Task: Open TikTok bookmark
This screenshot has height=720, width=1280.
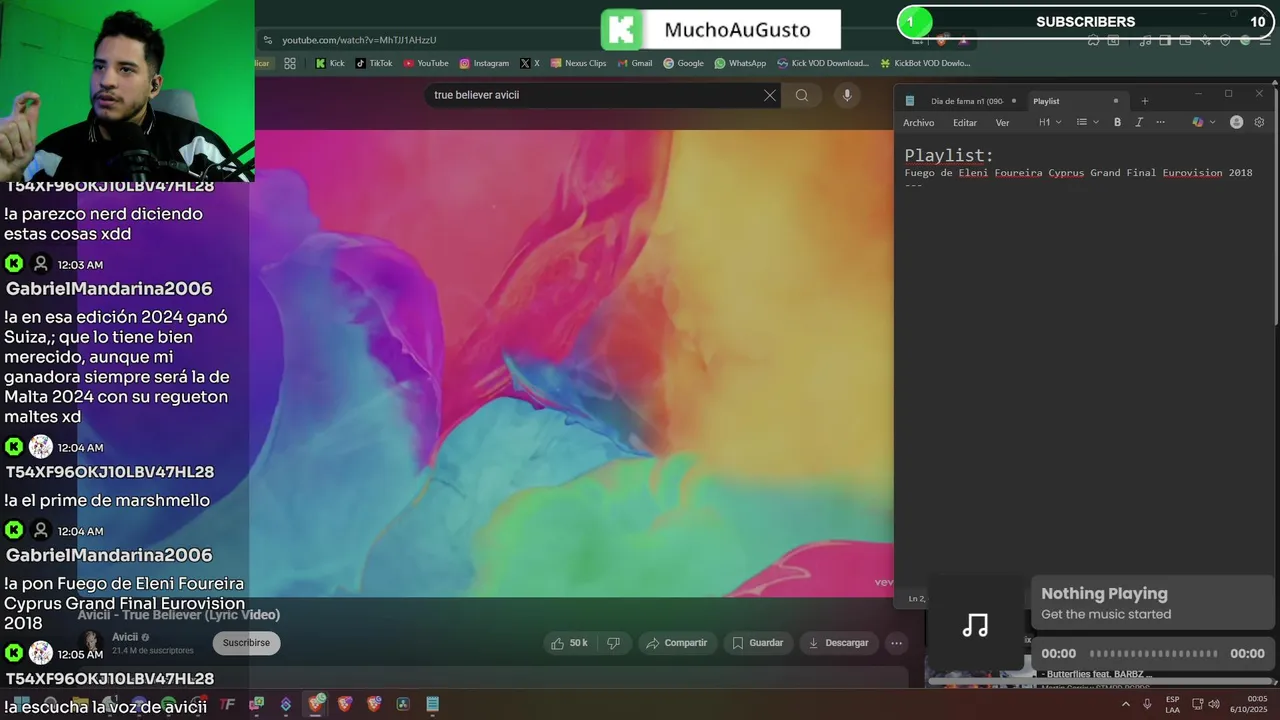Action: 374,63
